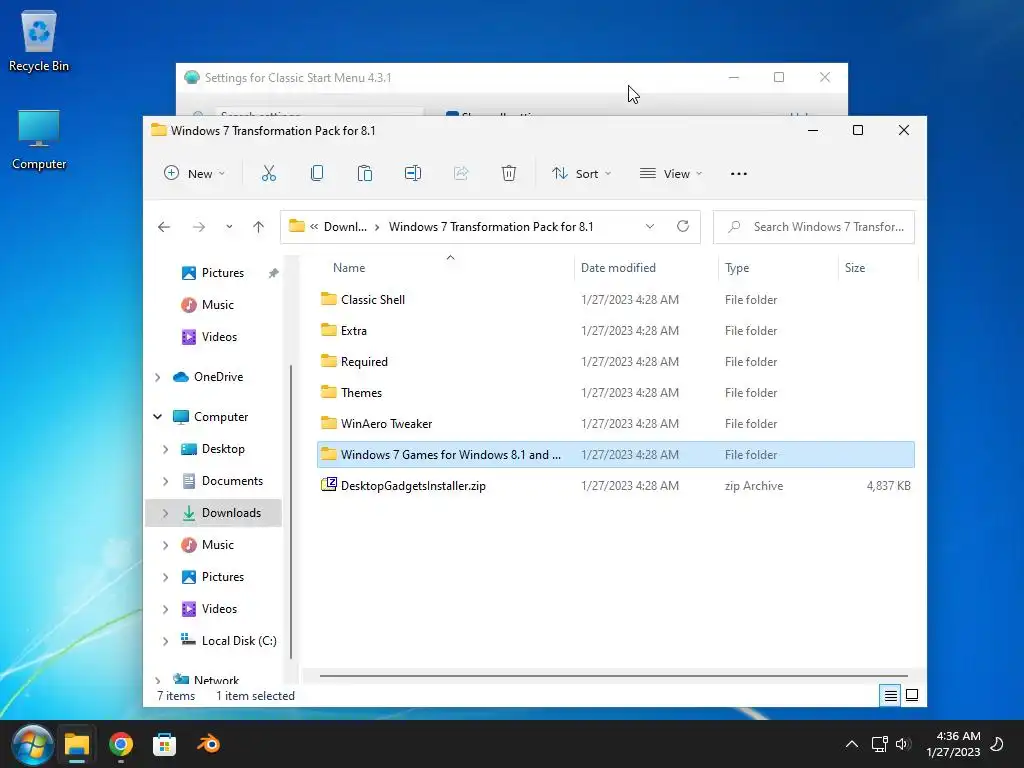Viewport: 1024px width, 768px height.
Task: Click the horizontal scrollbar in file list
Action: pyautogui.click(x=613, y=676)
